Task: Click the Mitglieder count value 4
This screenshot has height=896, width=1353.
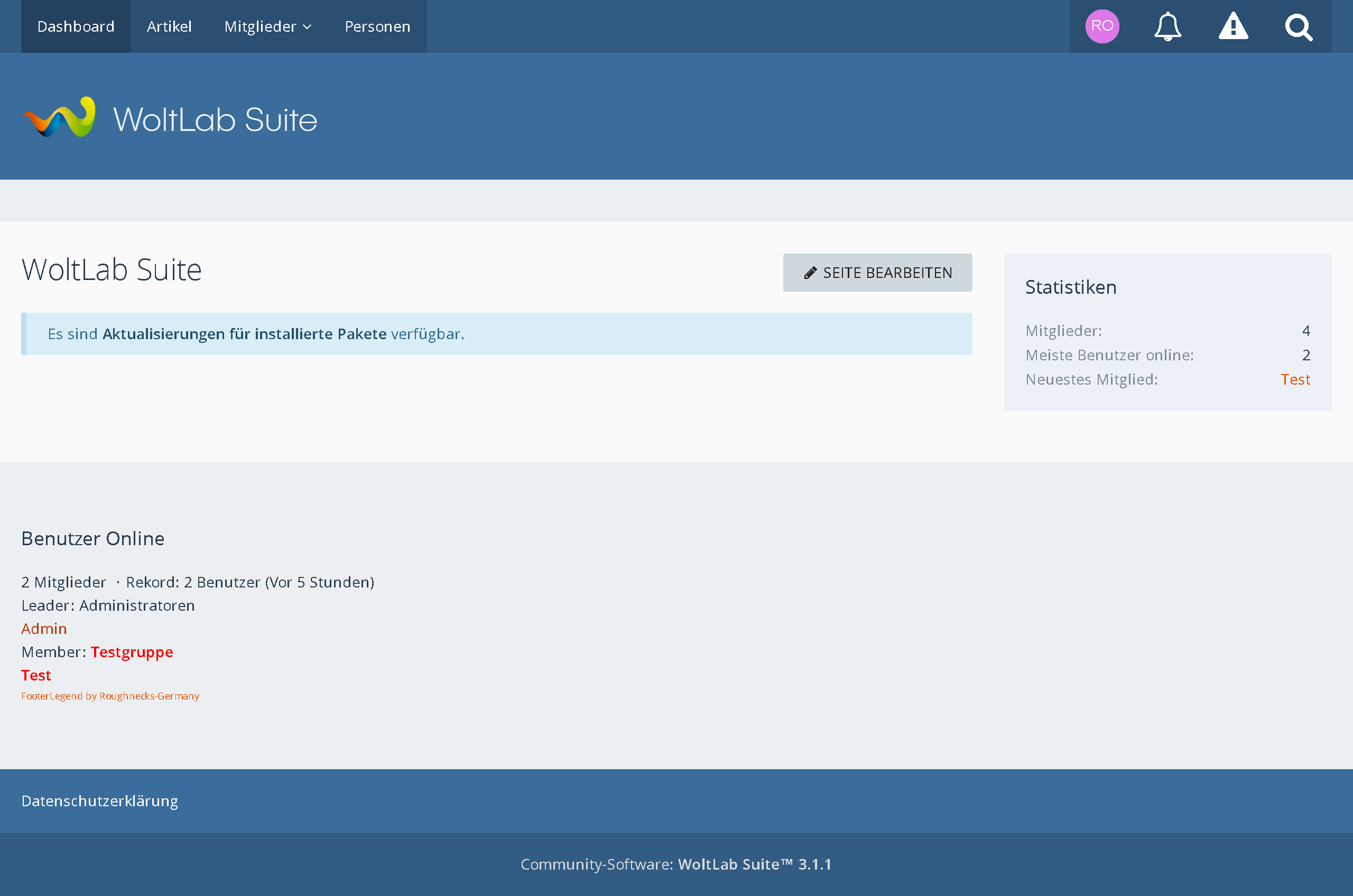Action: [1306, 331]
